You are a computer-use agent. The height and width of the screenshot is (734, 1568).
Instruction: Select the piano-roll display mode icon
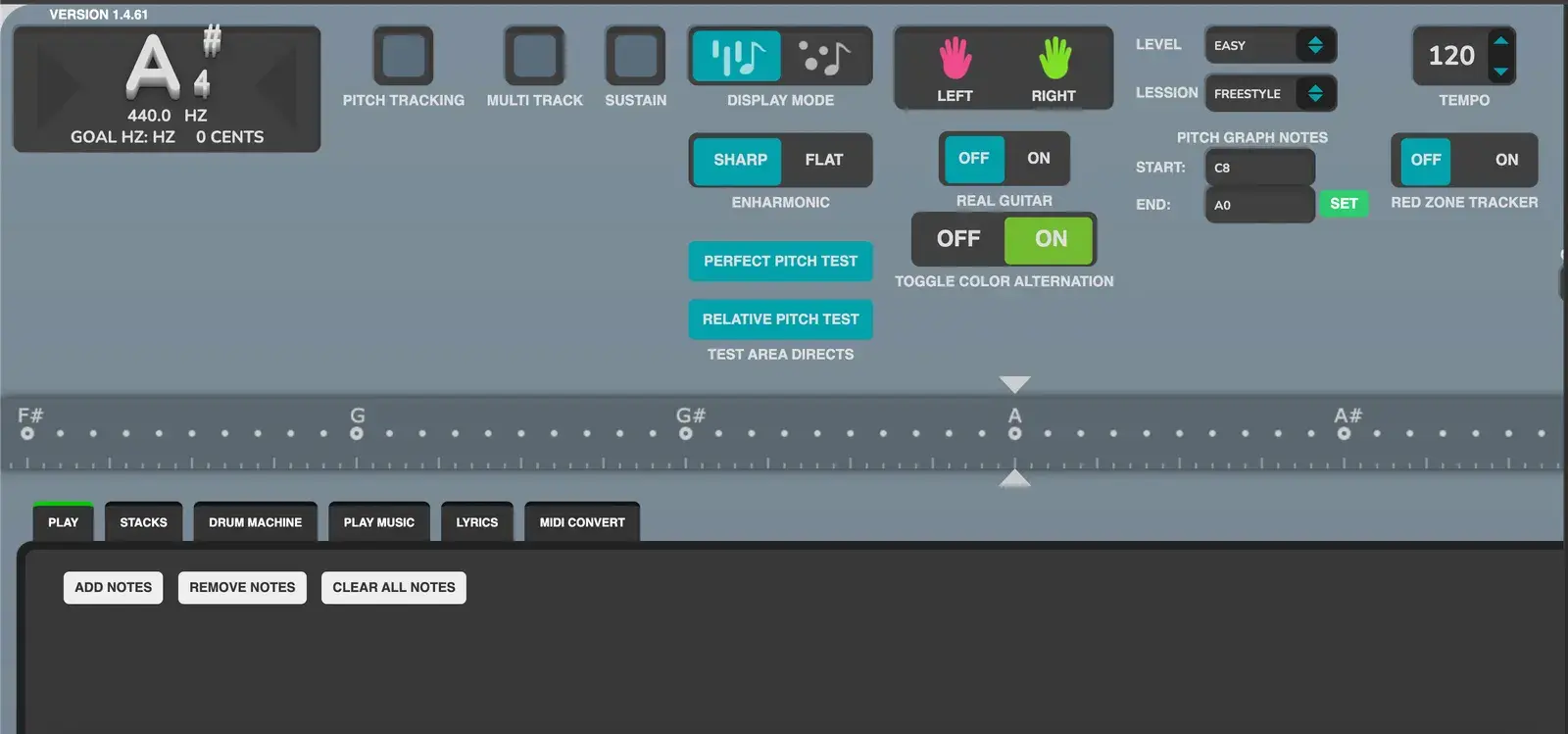point(737,57)
